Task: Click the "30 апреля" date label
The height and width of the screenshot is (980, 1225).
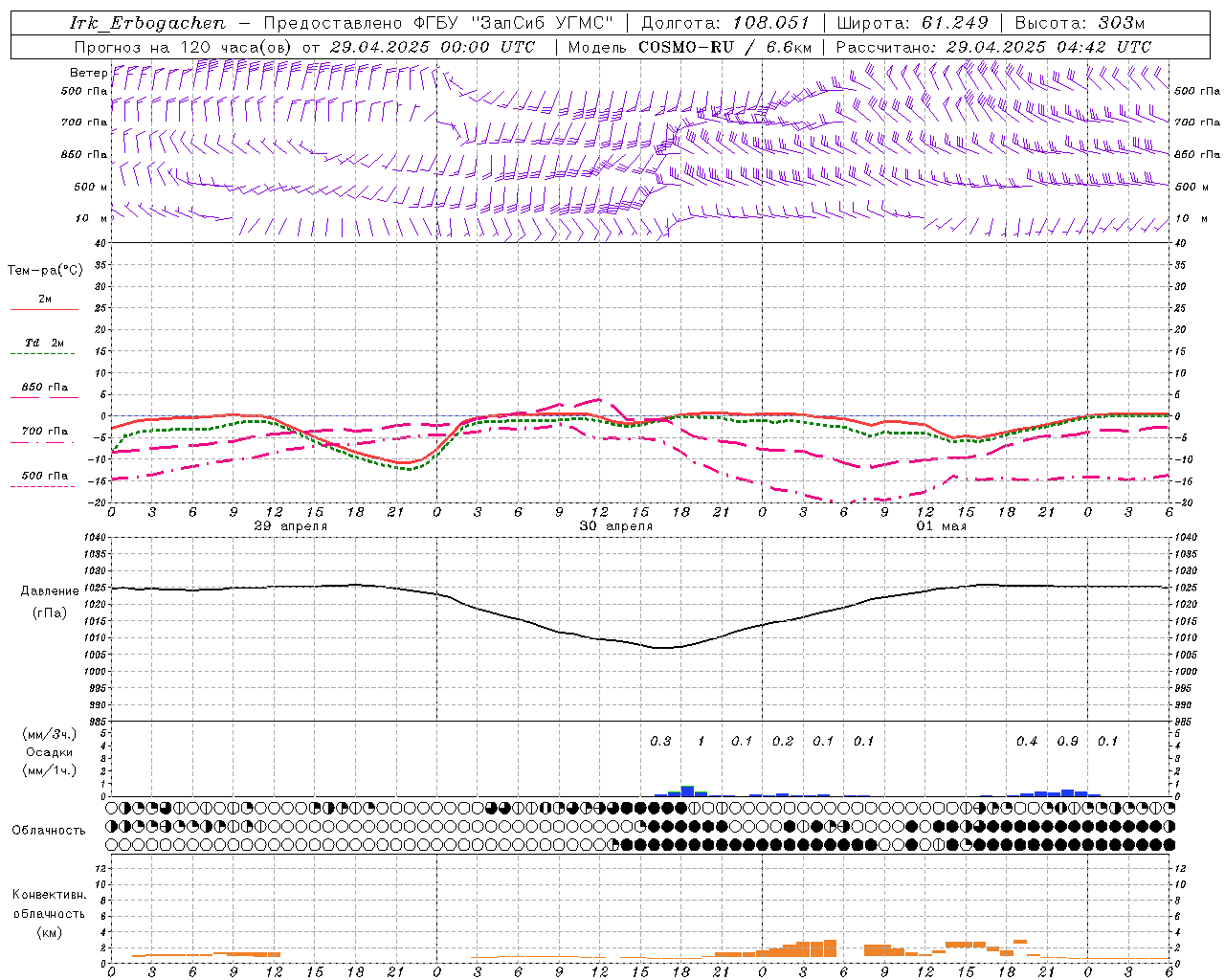Action: (616, 526)
